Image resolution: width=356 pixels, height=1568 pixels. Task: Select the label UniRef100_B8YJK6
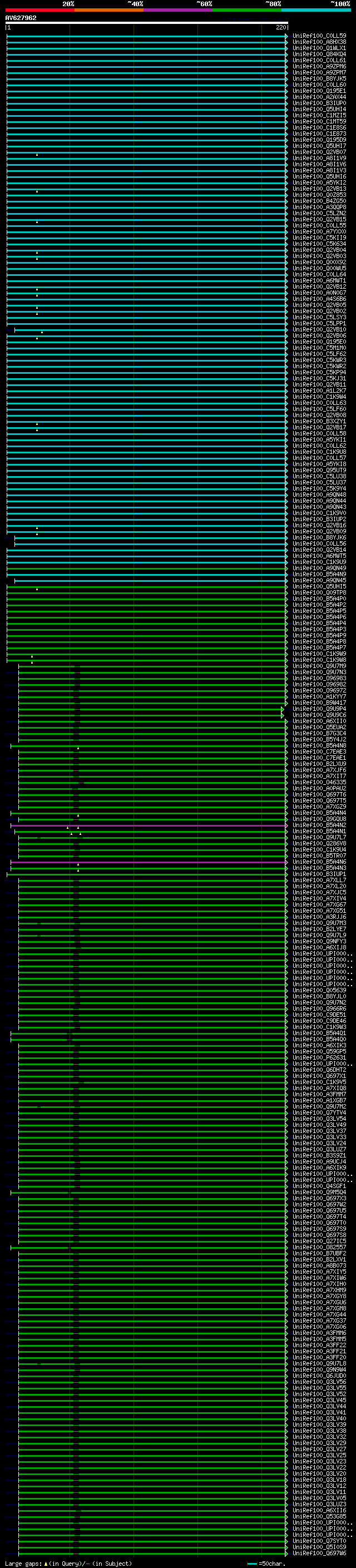coord(319,537)
